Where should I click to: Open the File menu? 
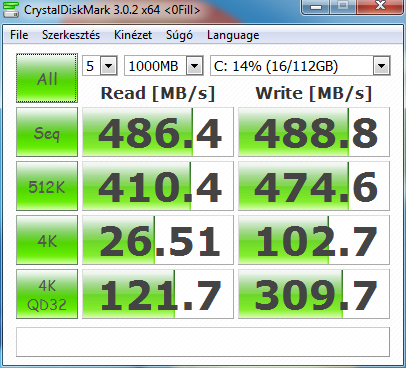point(19,35)
